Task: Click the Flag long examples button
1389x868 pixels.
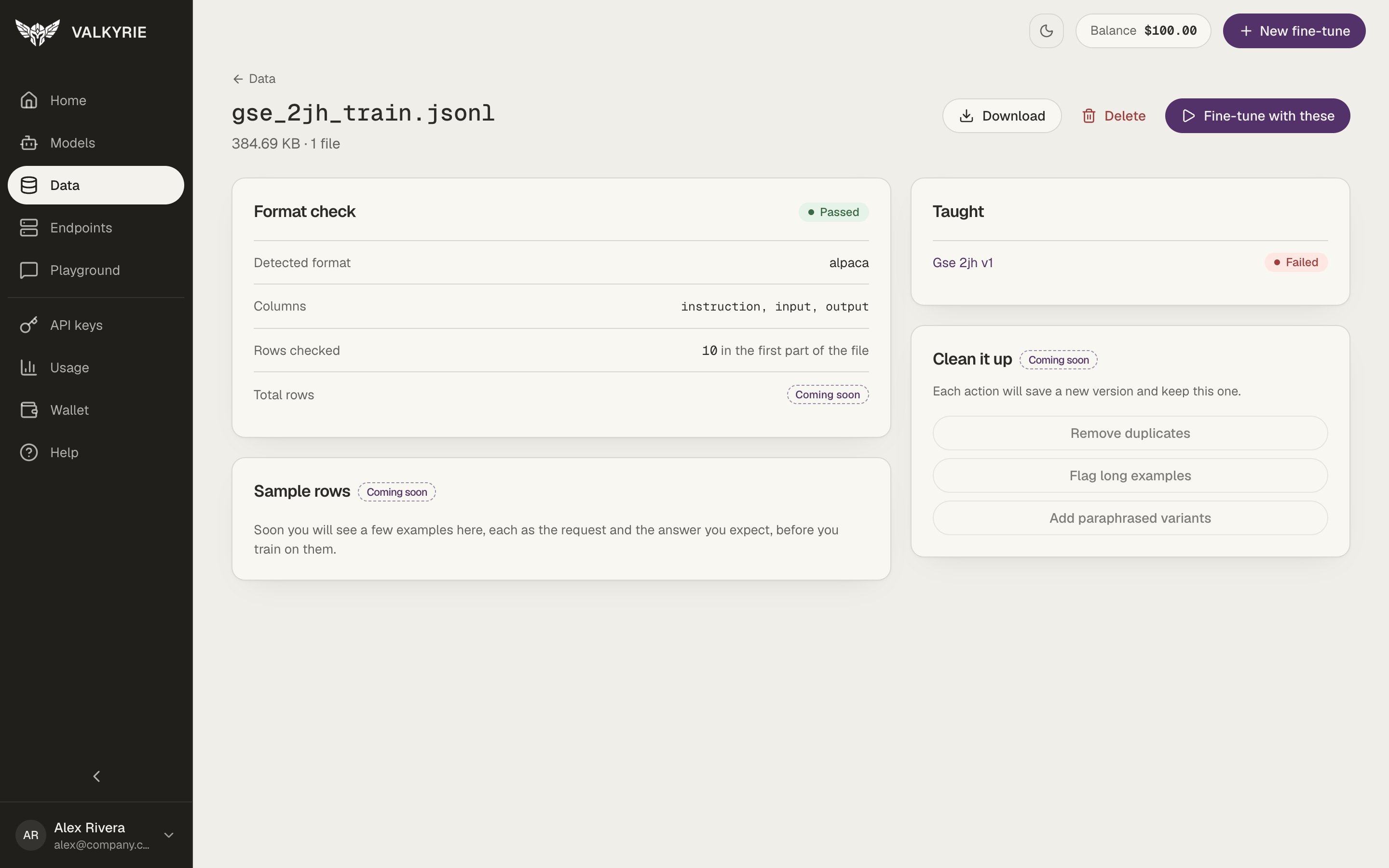Action: [1130, 475]
